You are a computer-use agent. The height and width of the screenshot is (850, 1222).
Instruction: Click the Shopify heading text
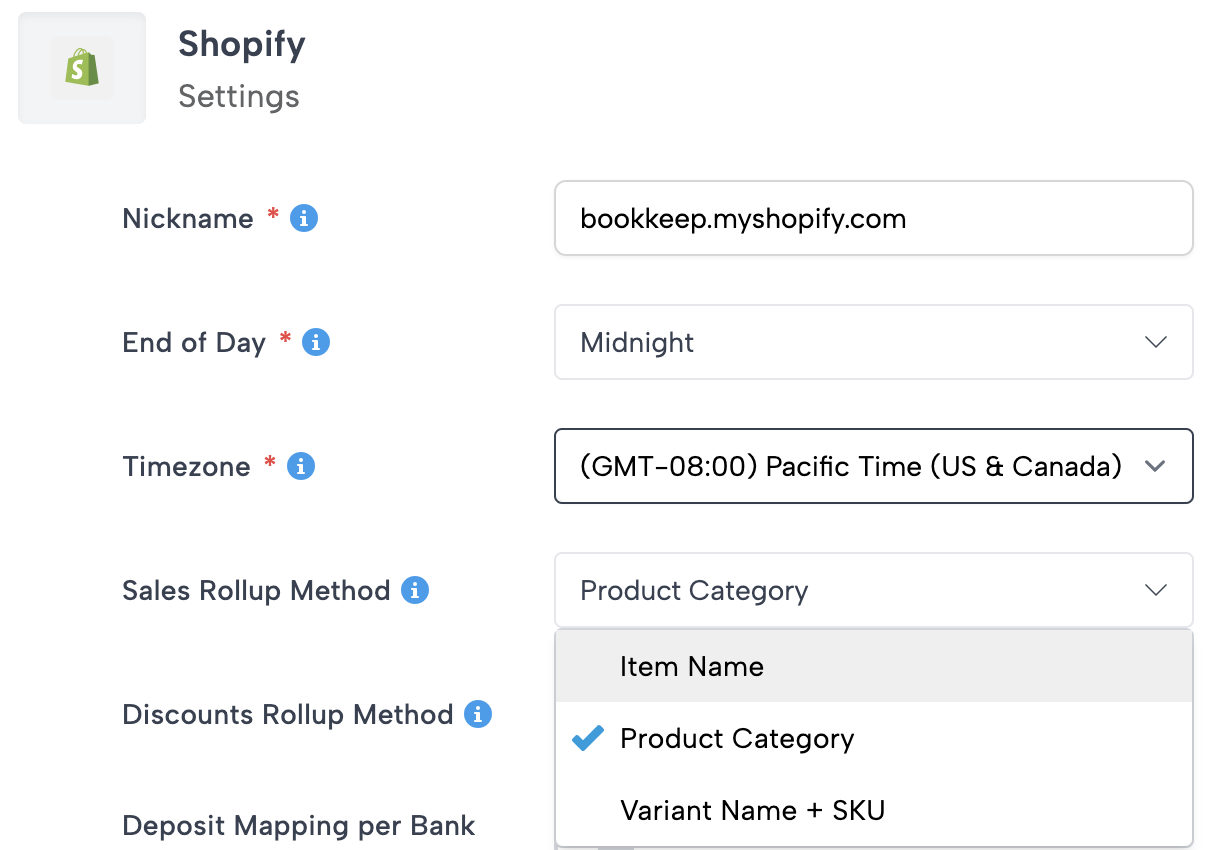(242, 44)
